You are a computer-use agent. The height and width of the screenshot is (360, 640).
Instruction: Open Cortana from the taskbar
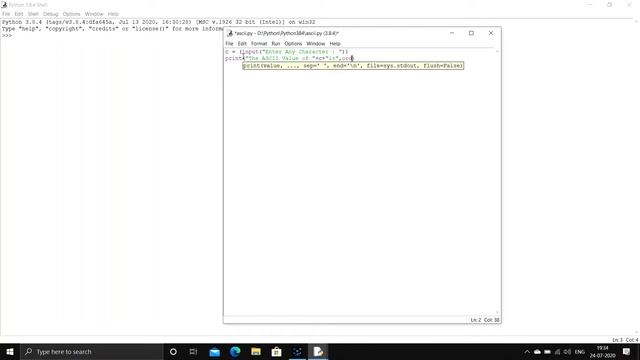point(173,351)
